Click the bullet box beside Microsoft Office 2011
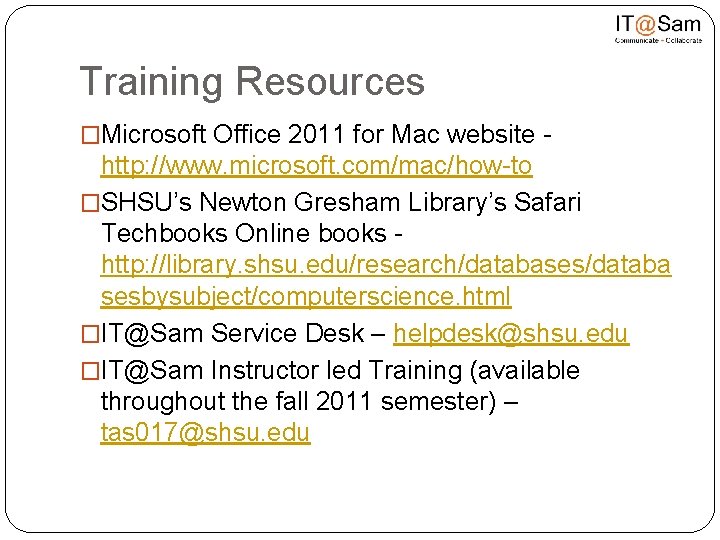This screenshot has width=720, height=540. tap(90, 135)
